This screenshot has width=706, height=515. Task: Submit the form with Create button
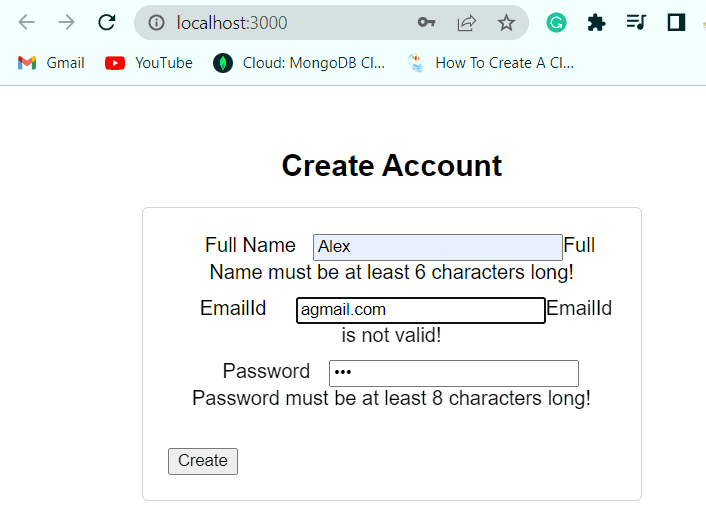point(203,461)
